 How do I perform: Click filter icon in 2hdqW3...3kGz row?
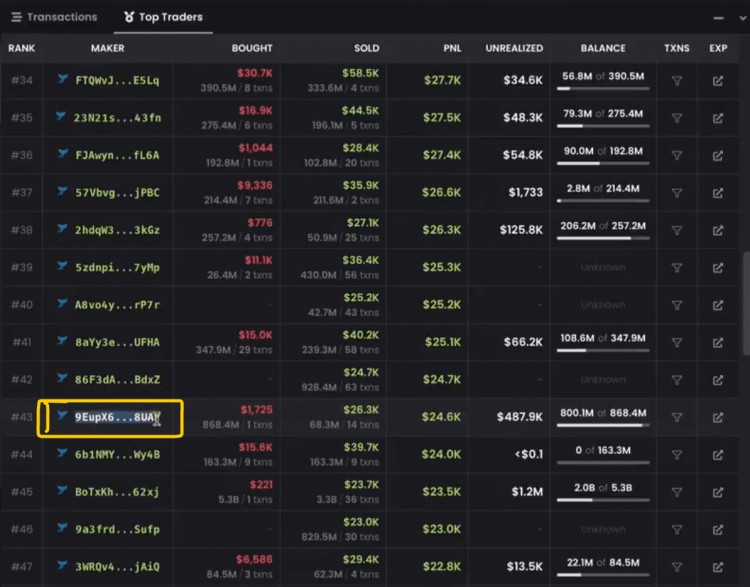pyautogui.click(x=677, y=230)
